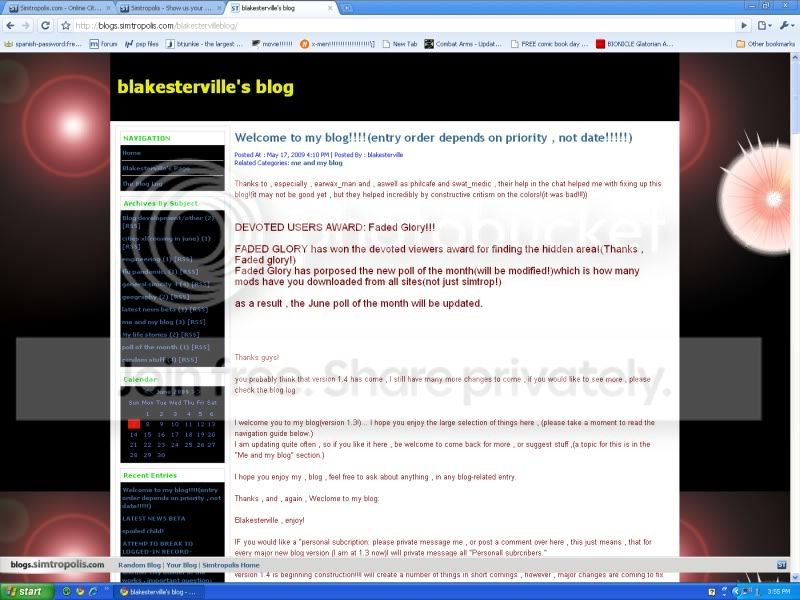Image resolution: width=800 pixels, height=600 pixels.
Task: Click the blakesterville author link
Action: pyautogui.click(x=385, y=155)
